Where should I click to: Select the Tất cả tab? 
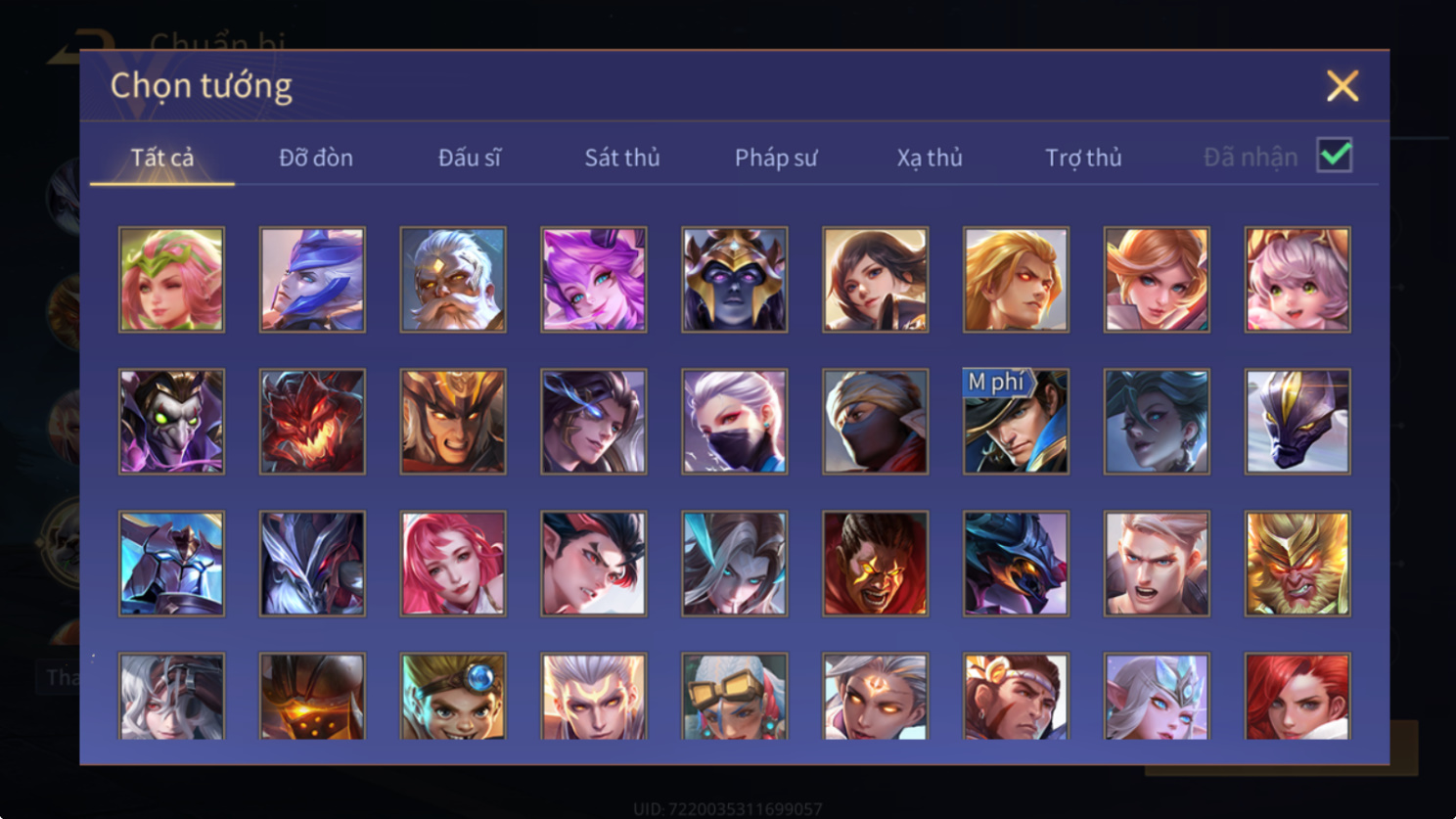[x=162, y=158]
